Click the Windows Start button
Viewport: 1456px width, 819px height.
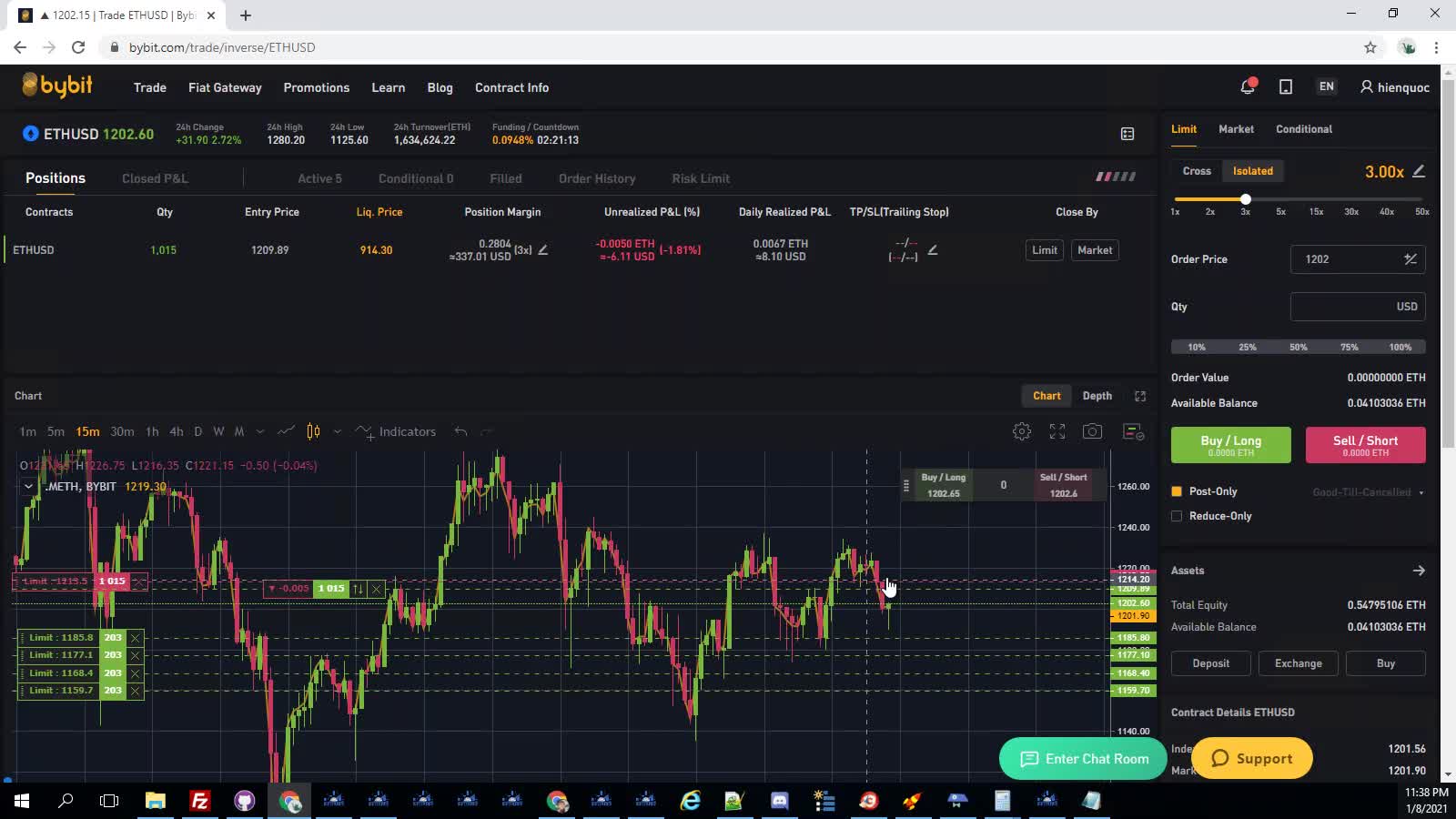pyautogui.click(x=22, y=801)
